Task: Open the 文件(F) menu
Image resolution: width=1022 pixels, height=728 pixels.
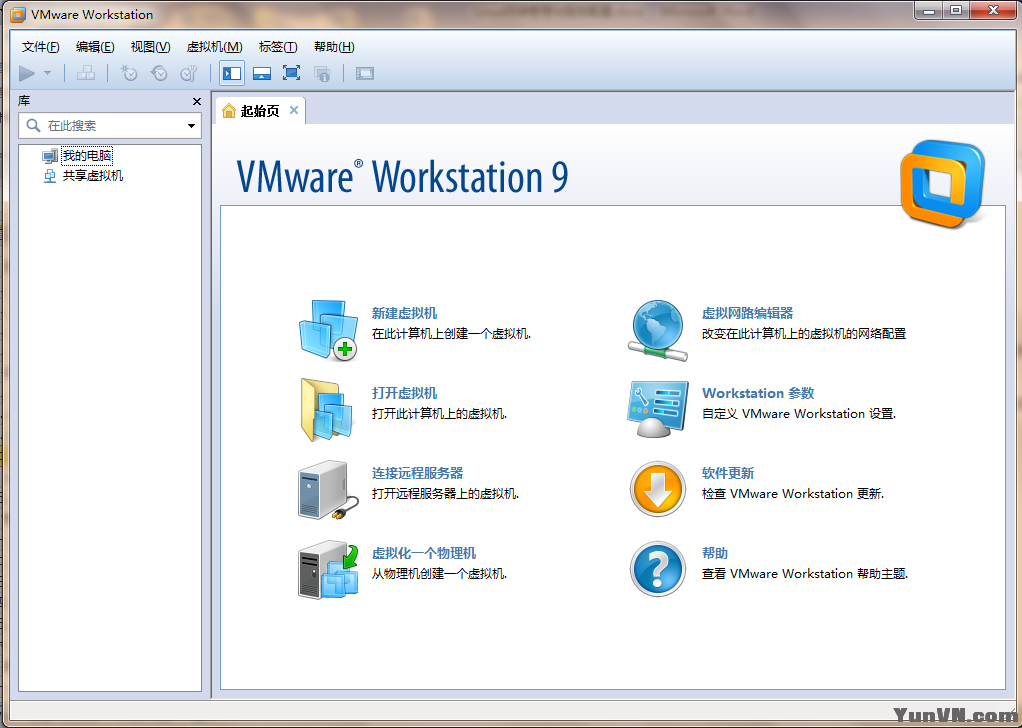Action: [40, 47]
